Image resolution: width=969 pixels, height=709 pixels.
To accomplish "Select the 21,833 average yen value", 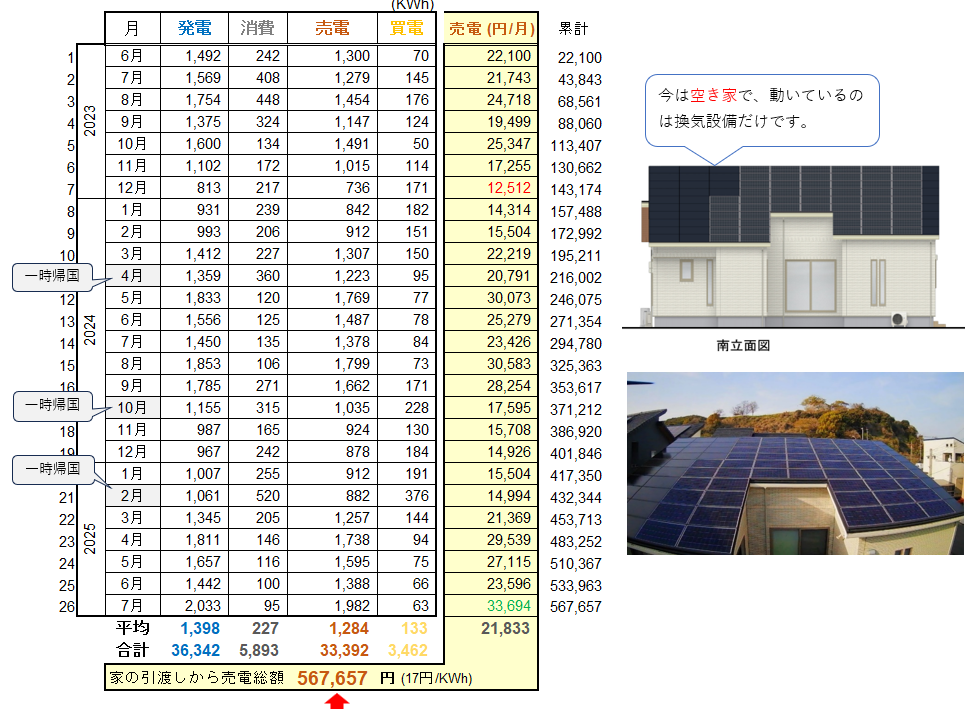I will coord(506,629).
